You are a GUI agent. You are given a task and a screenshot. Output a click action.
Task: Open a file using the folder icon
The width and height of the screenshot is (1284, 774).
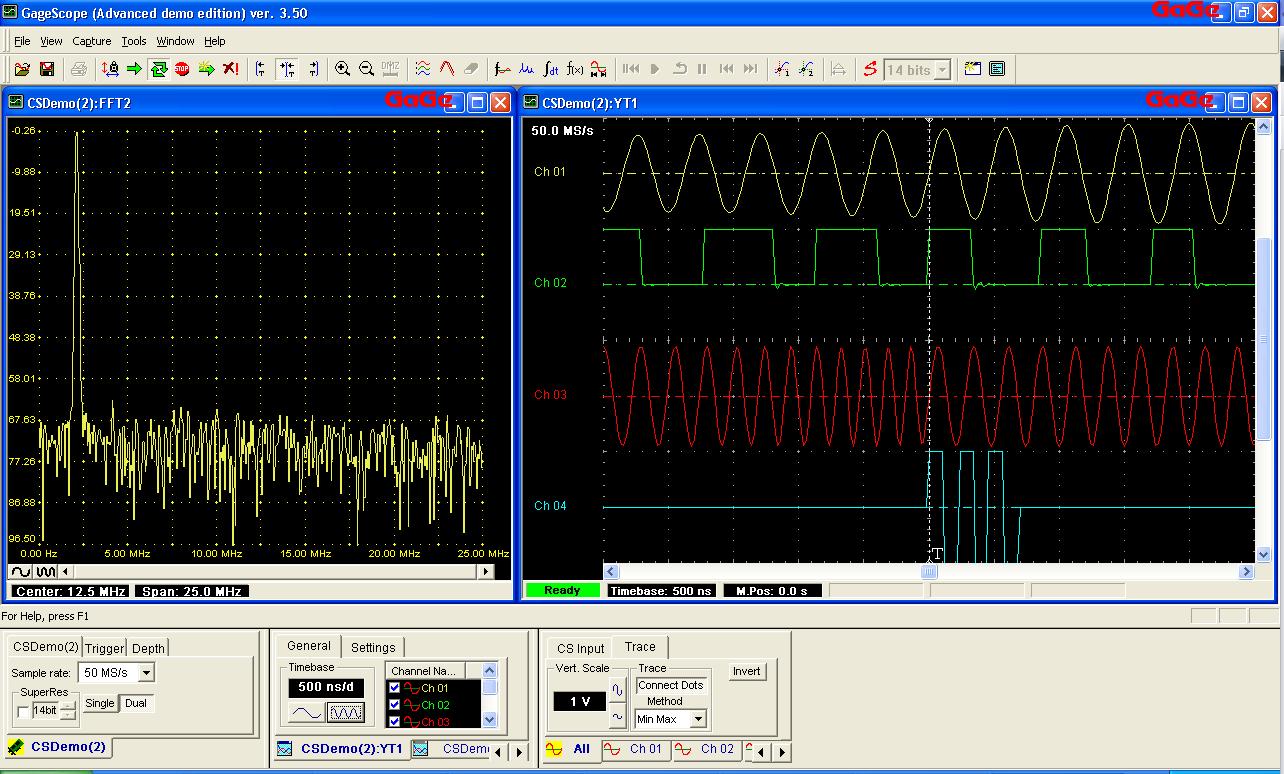coord(21,69)
